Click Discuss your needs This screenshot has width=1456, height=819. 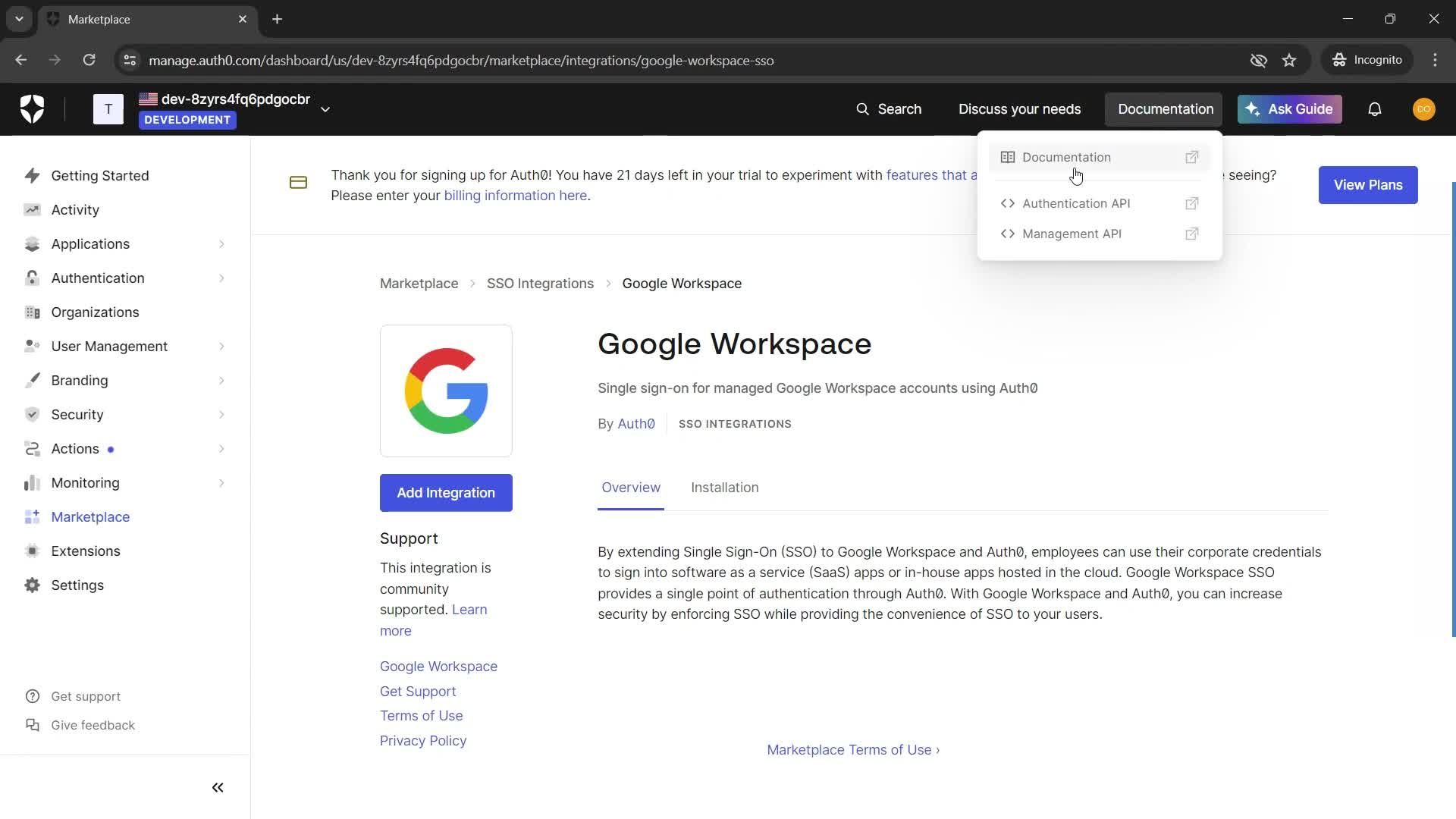pyautogui.click(x=1019, y=109)
